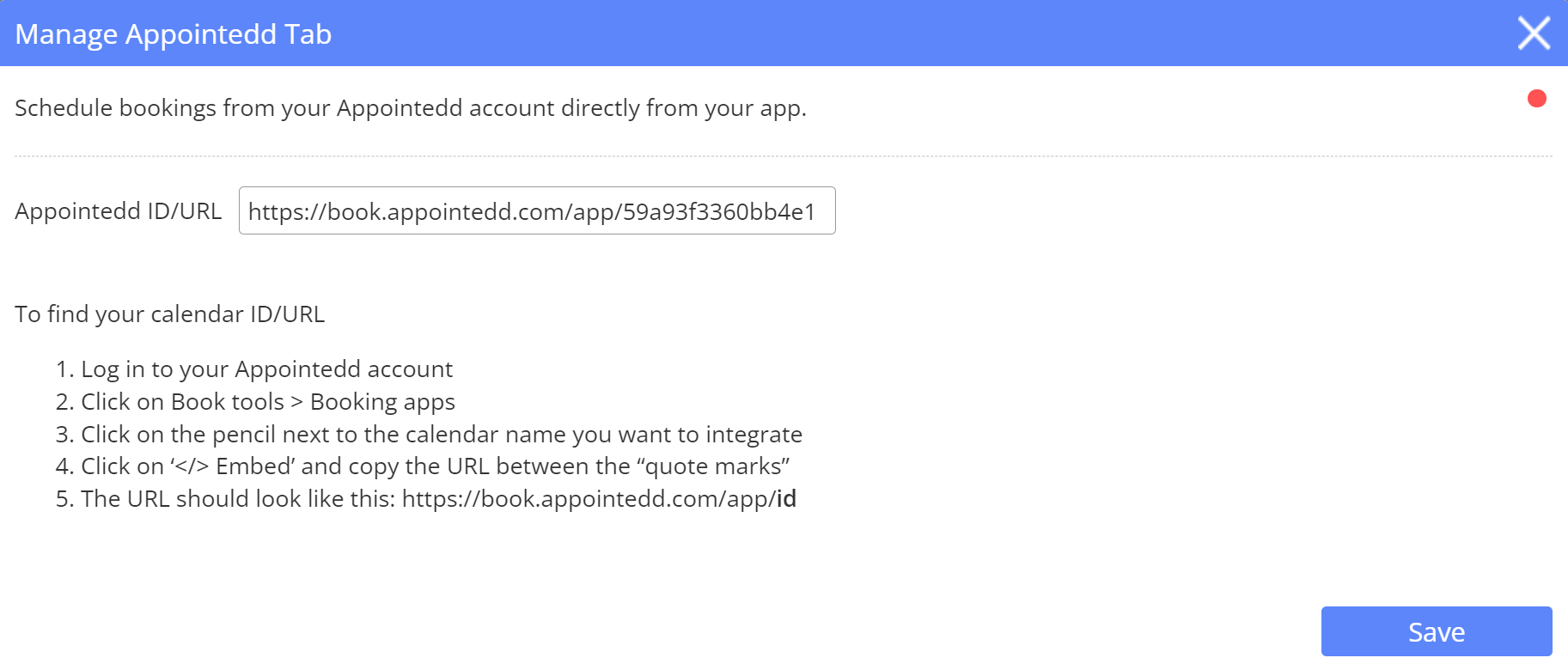Click the 'Schedule bookings' description sentence
Screen dimensions: 1568x670
(410, 108)
